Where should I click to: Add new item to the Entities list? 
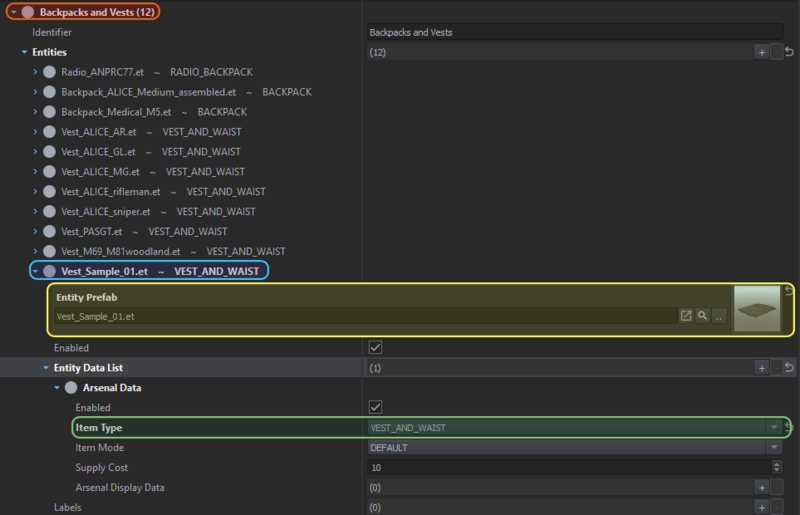761,52
